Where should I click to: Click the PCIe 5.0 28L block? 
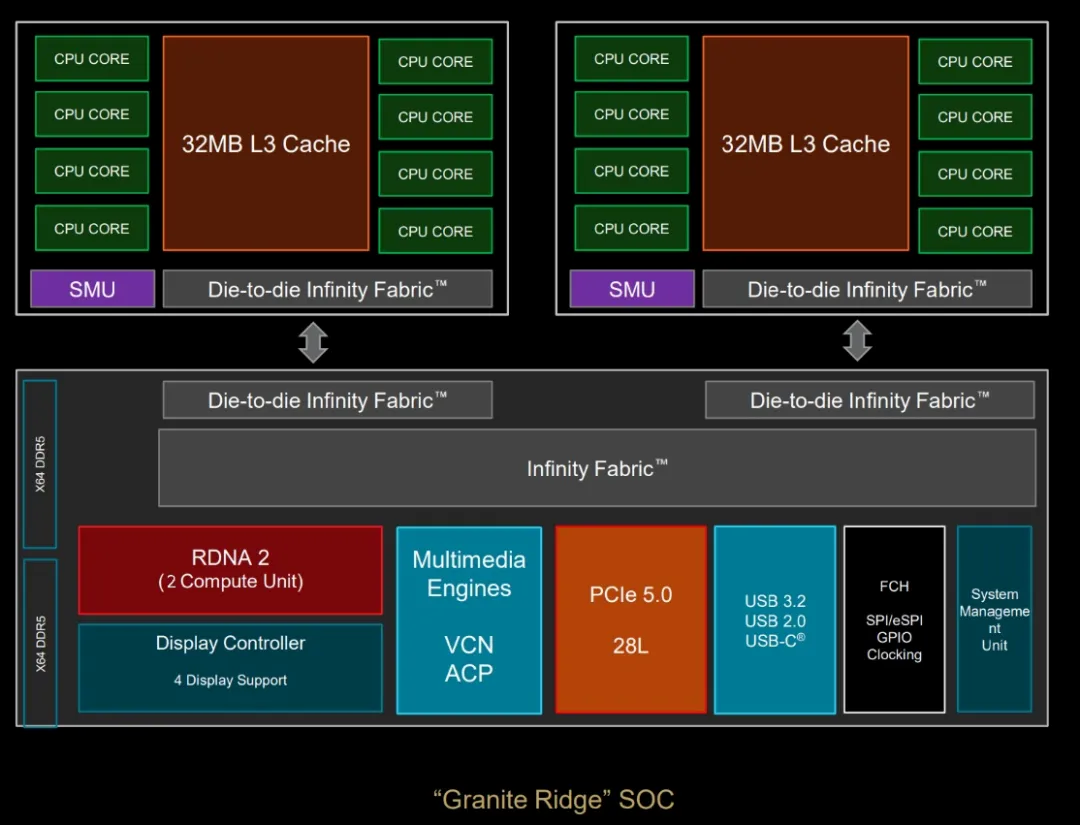pos(631,620)
